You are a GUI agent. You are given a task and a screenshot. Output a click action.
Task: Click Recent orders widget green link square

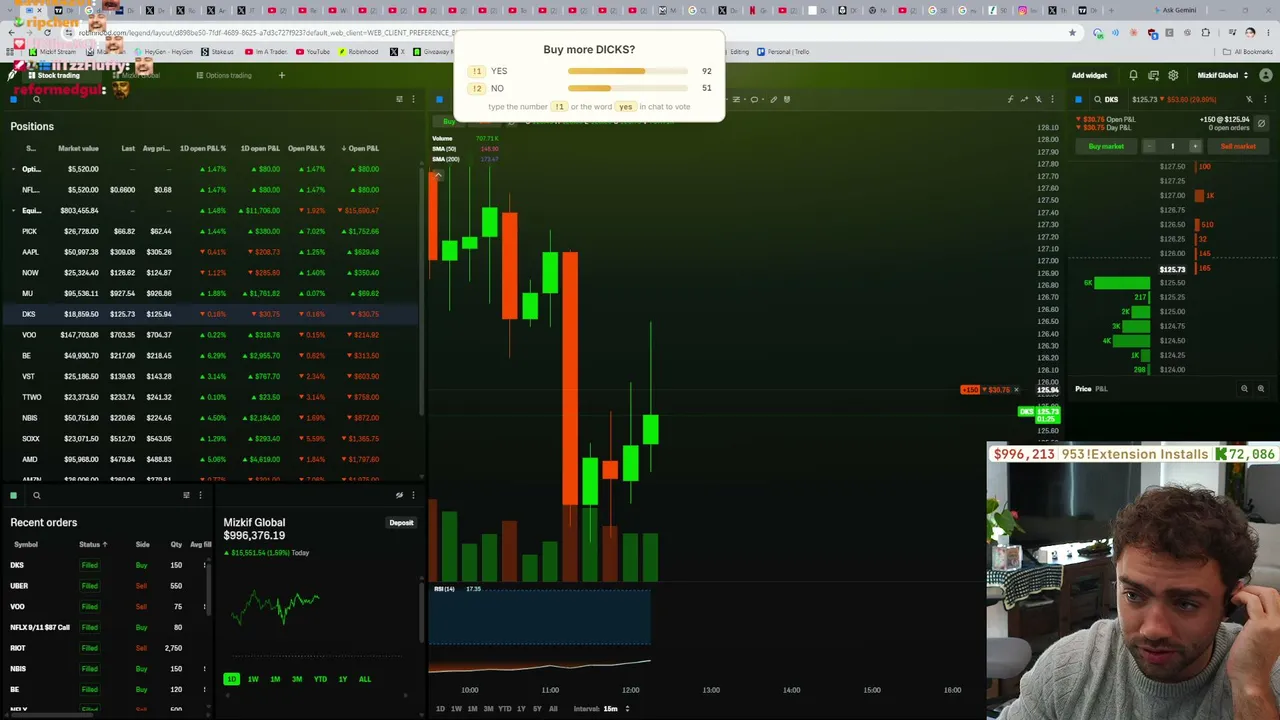[14, 495]
